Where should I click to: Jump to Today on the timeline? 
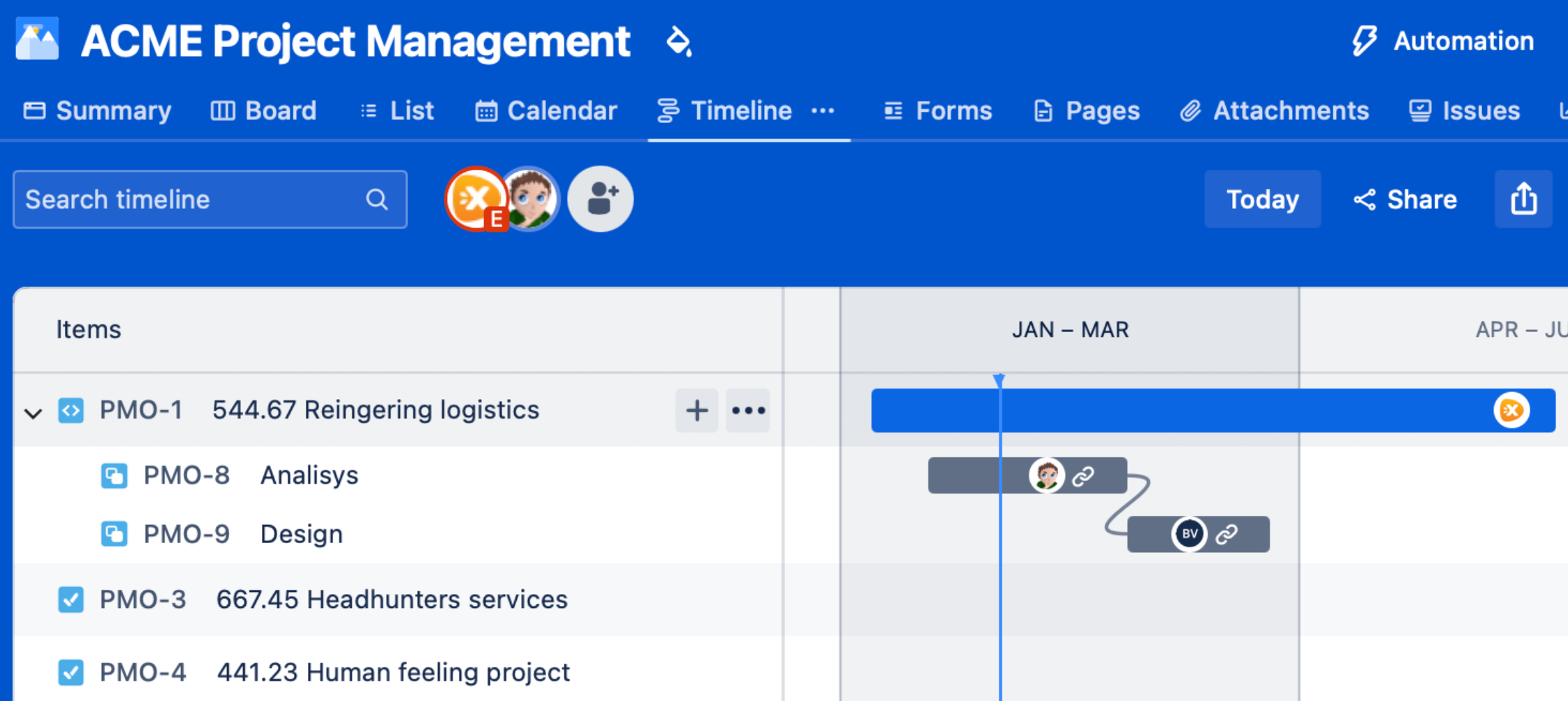point(1263,199)
